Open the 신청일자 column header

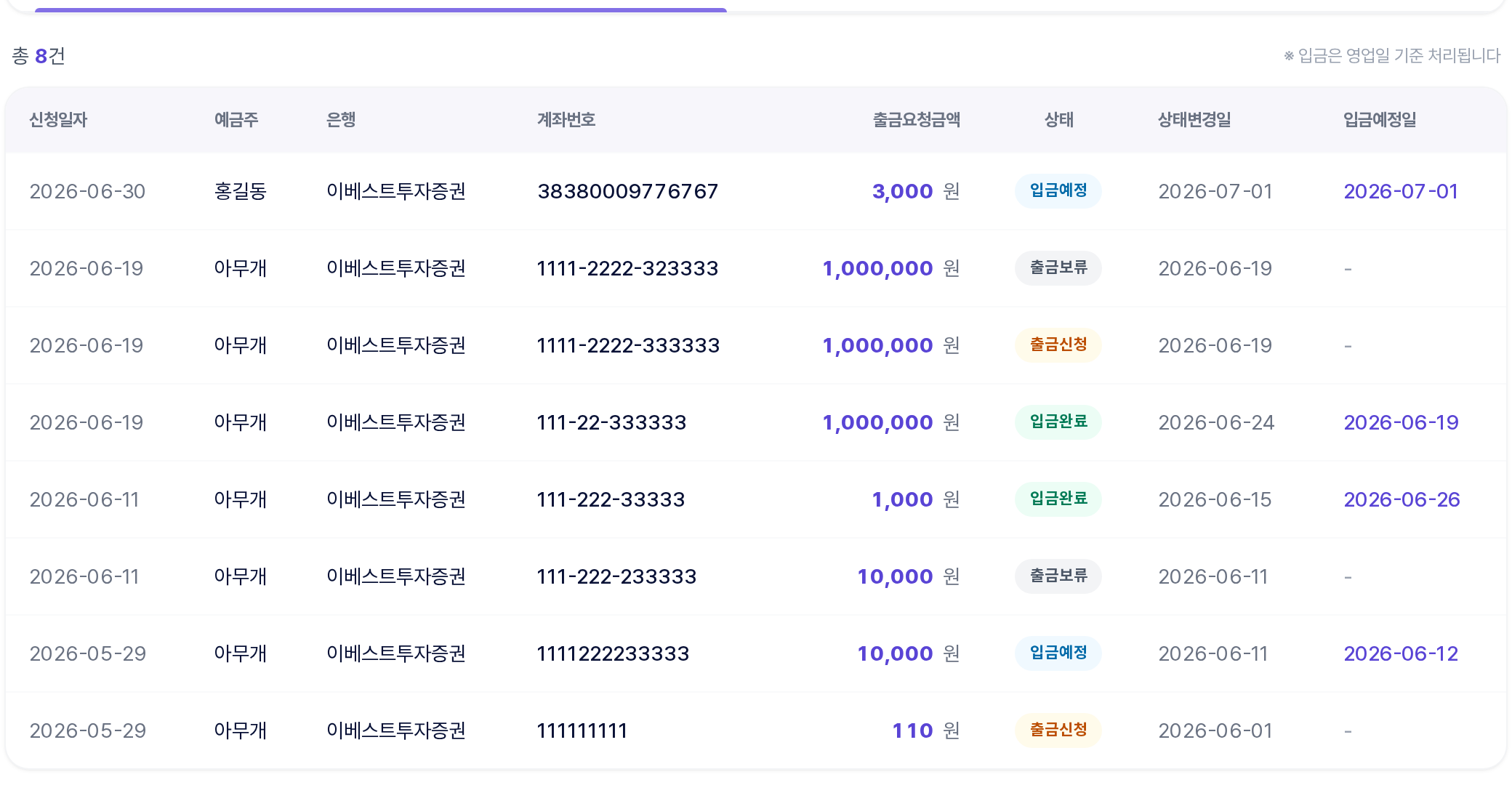pyautogui.click(x=58, y=120)
